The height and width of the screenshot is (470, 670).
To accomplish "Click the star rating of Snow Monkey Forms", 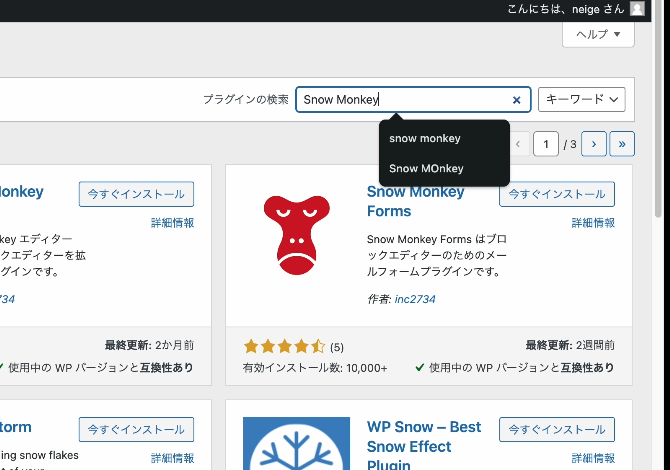I will (x=284, y=346).
